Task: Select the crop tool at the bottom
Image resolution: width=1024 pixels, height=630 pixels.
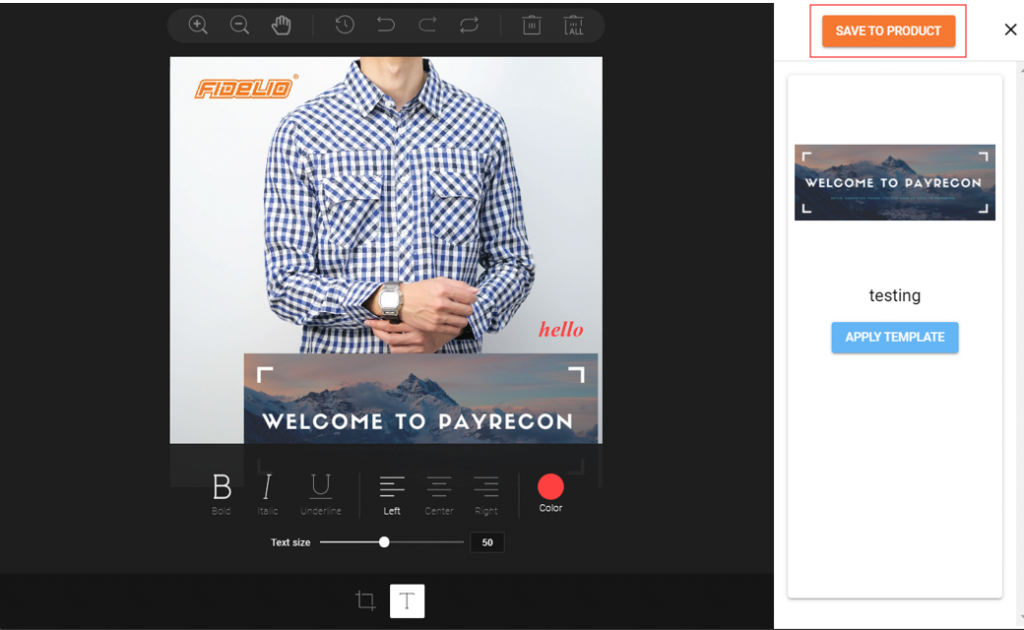Action: point(366,601)
